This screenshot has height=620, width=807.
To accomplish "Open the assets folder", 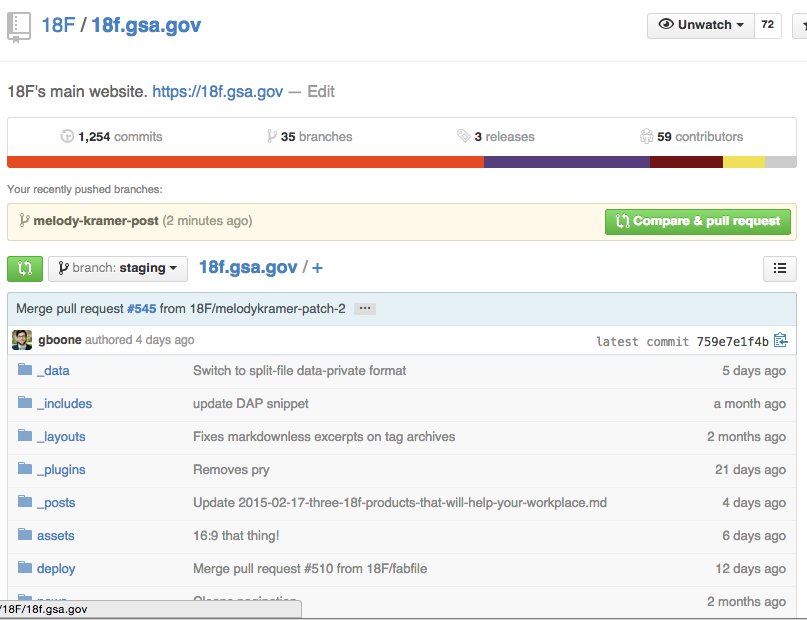I will 56,536.
